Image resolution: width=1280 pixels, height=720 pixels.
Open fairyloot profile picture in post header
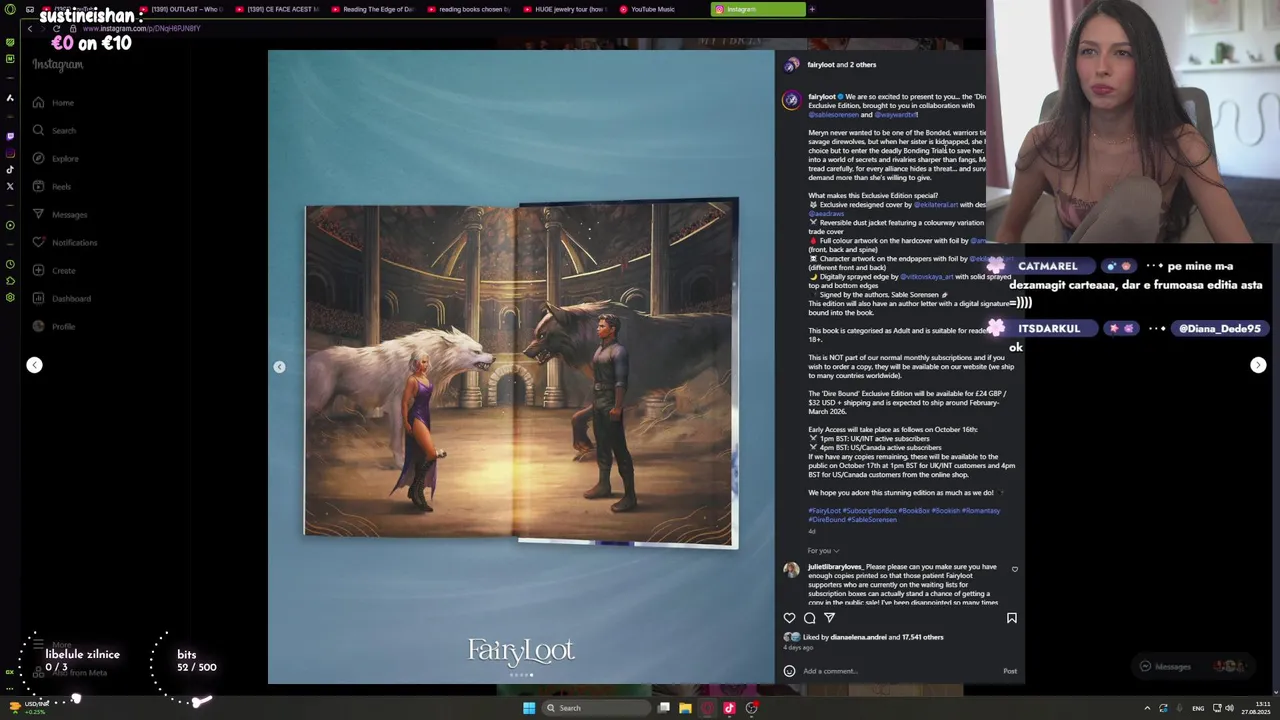[791, 65]
